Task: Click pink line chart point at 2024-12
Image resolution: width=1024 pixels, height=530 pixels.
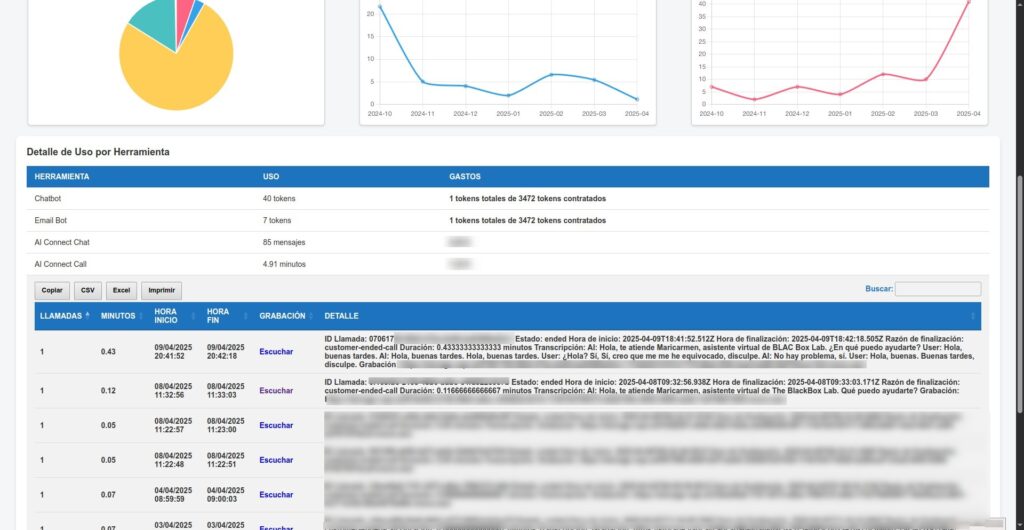Action: coord(797,87)
